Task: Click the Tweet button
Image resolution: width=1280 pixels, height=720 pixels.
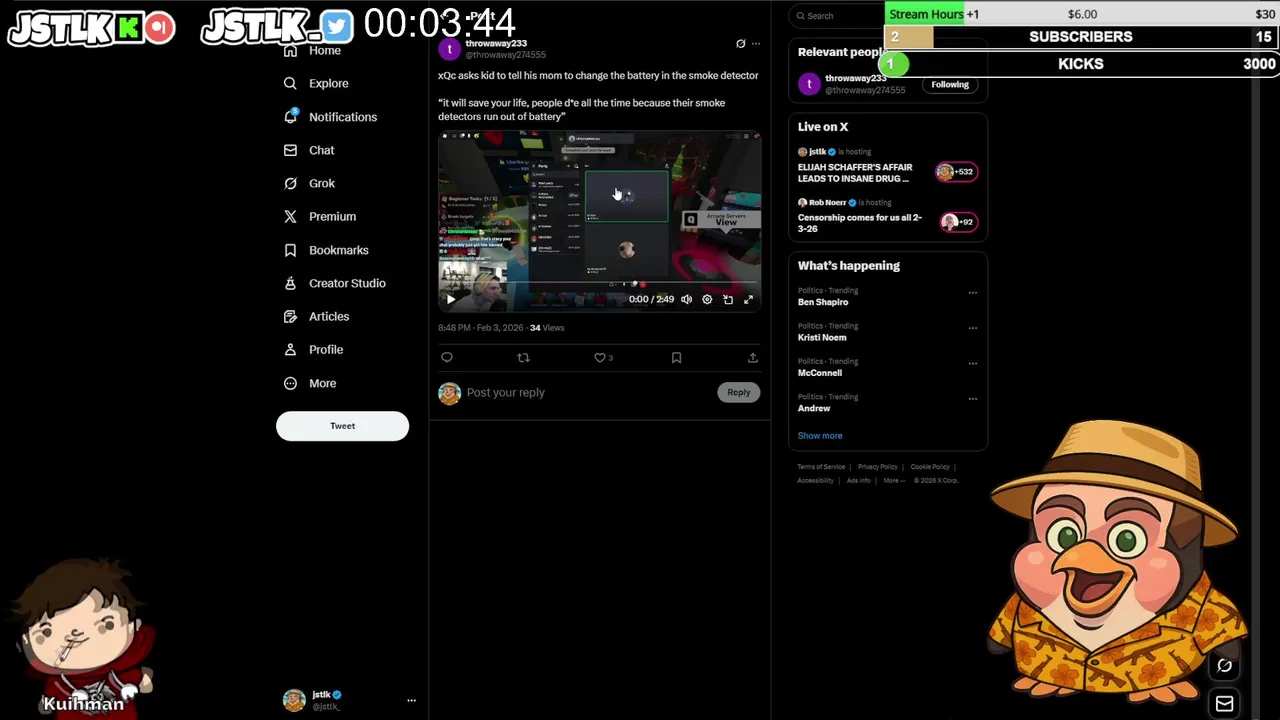Action: click(x=342, y=426)
